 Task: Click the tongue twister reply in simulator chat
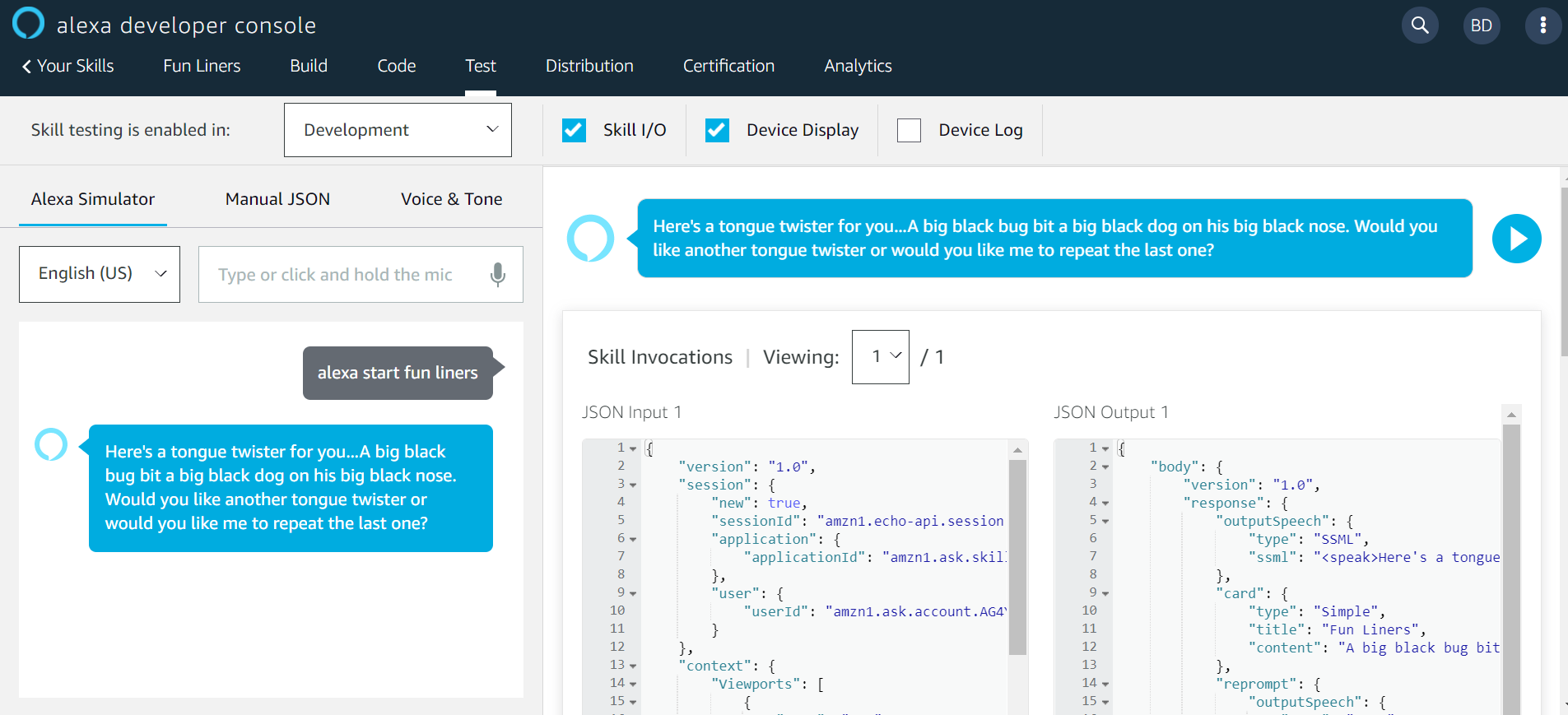(291, 488)
